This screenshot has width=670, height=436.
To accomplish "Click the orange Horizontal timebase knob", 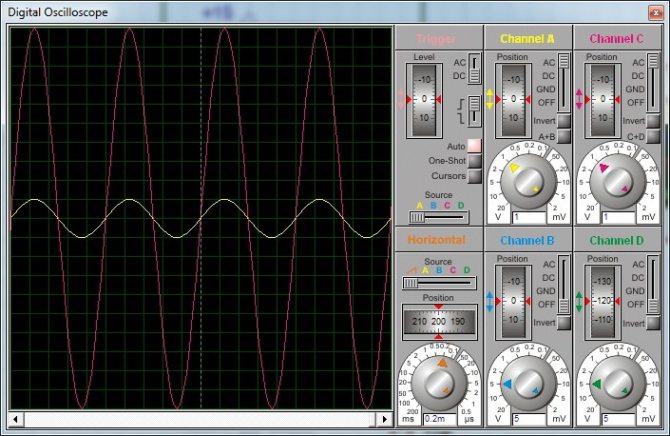I will [439, 383].
